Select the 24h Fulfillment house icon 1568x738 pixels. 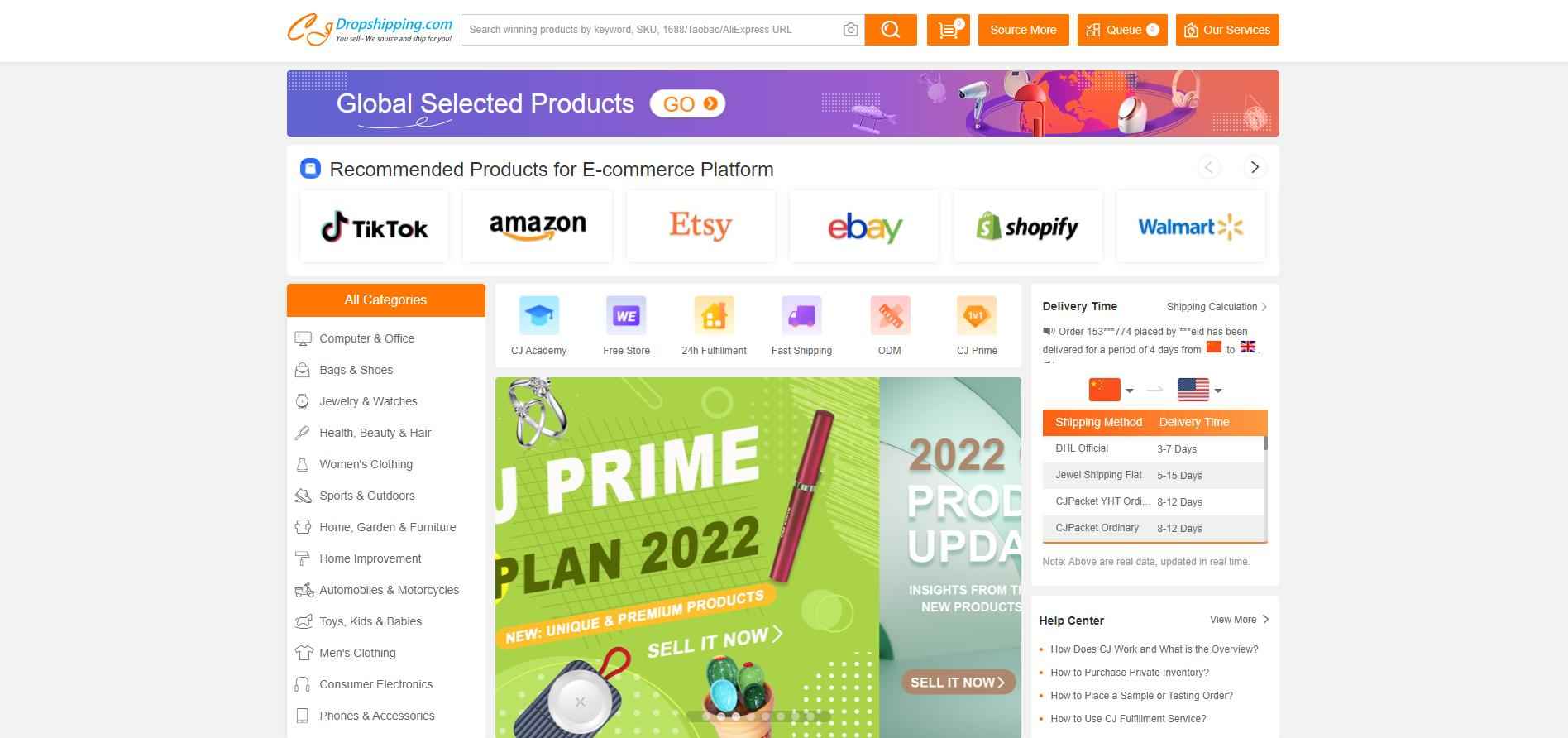tap(714, 315)
